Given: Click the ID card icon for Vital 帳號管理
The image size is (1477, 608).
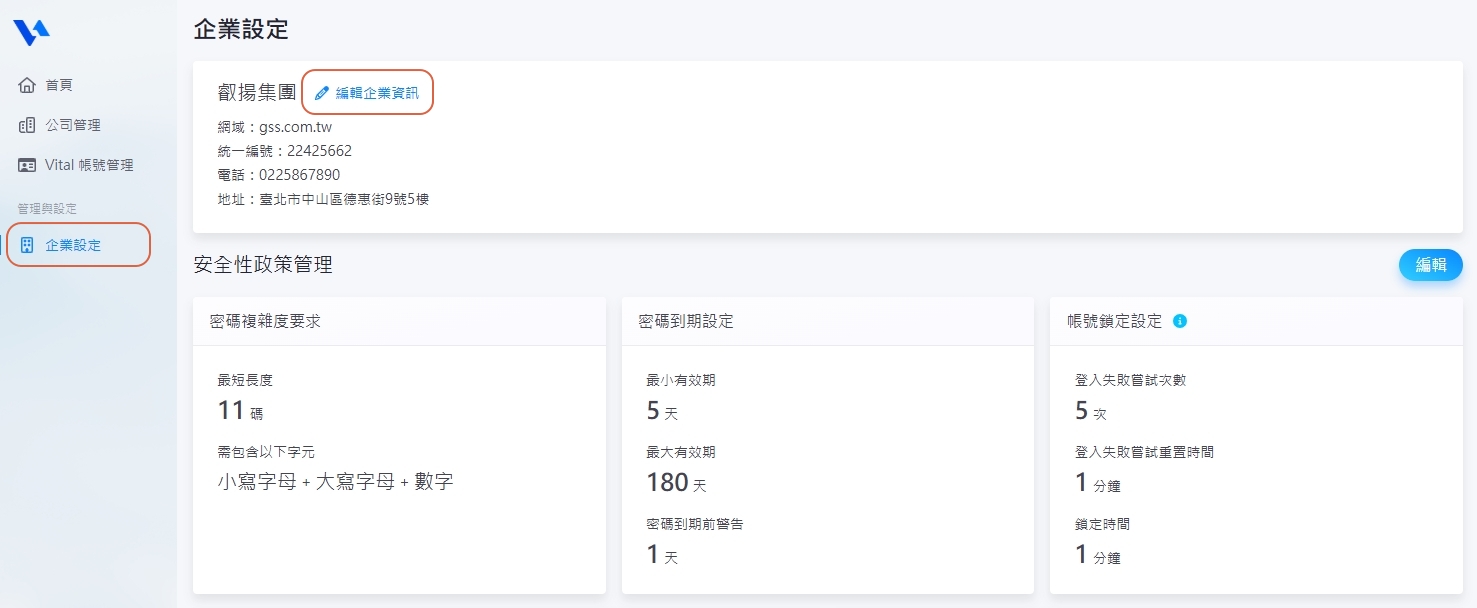Looking at the screenshot, I should tap(27, 165).
